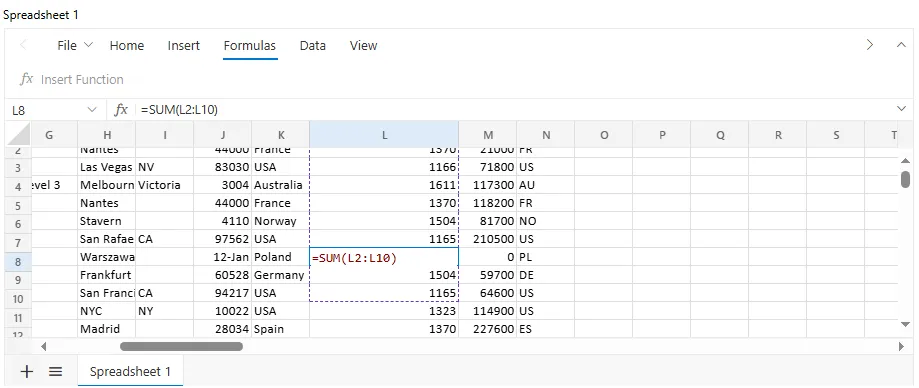Click the cell containing Spain

(x=281, y=329)
